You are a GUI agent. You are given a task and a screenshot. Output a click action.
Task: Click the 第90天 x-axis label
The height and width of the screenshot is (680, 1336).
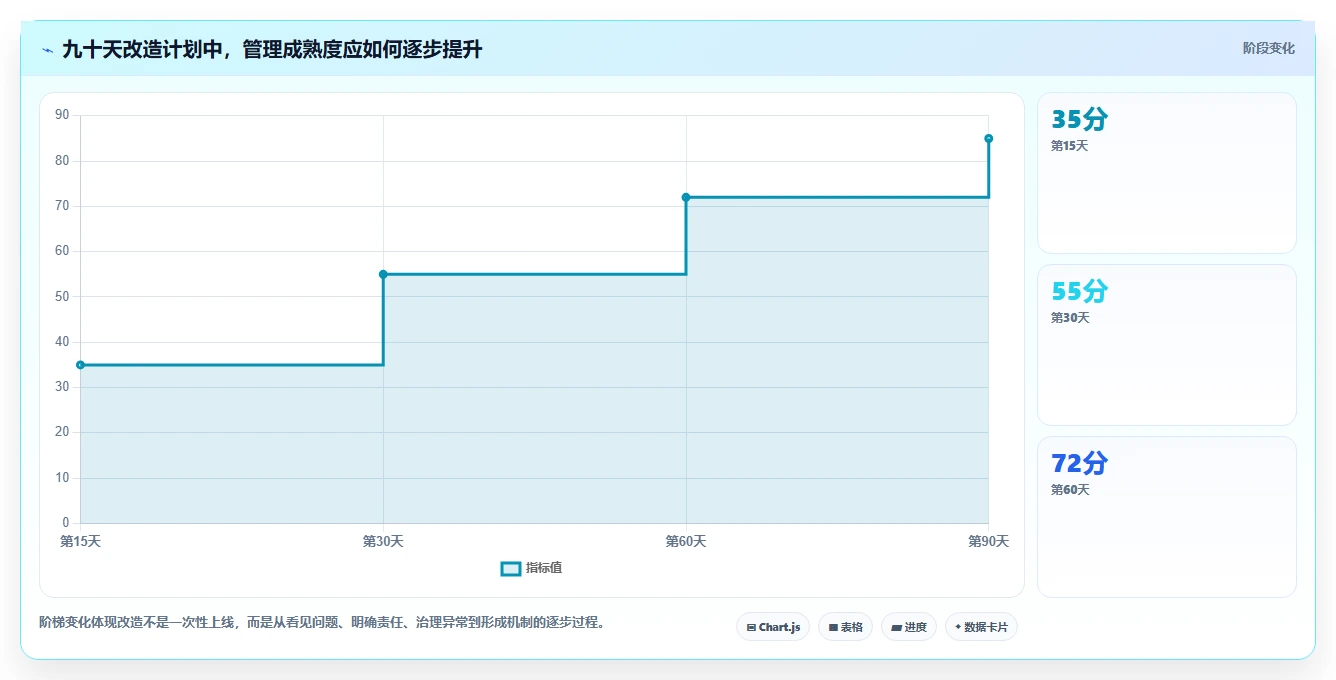tap(988, 541)
